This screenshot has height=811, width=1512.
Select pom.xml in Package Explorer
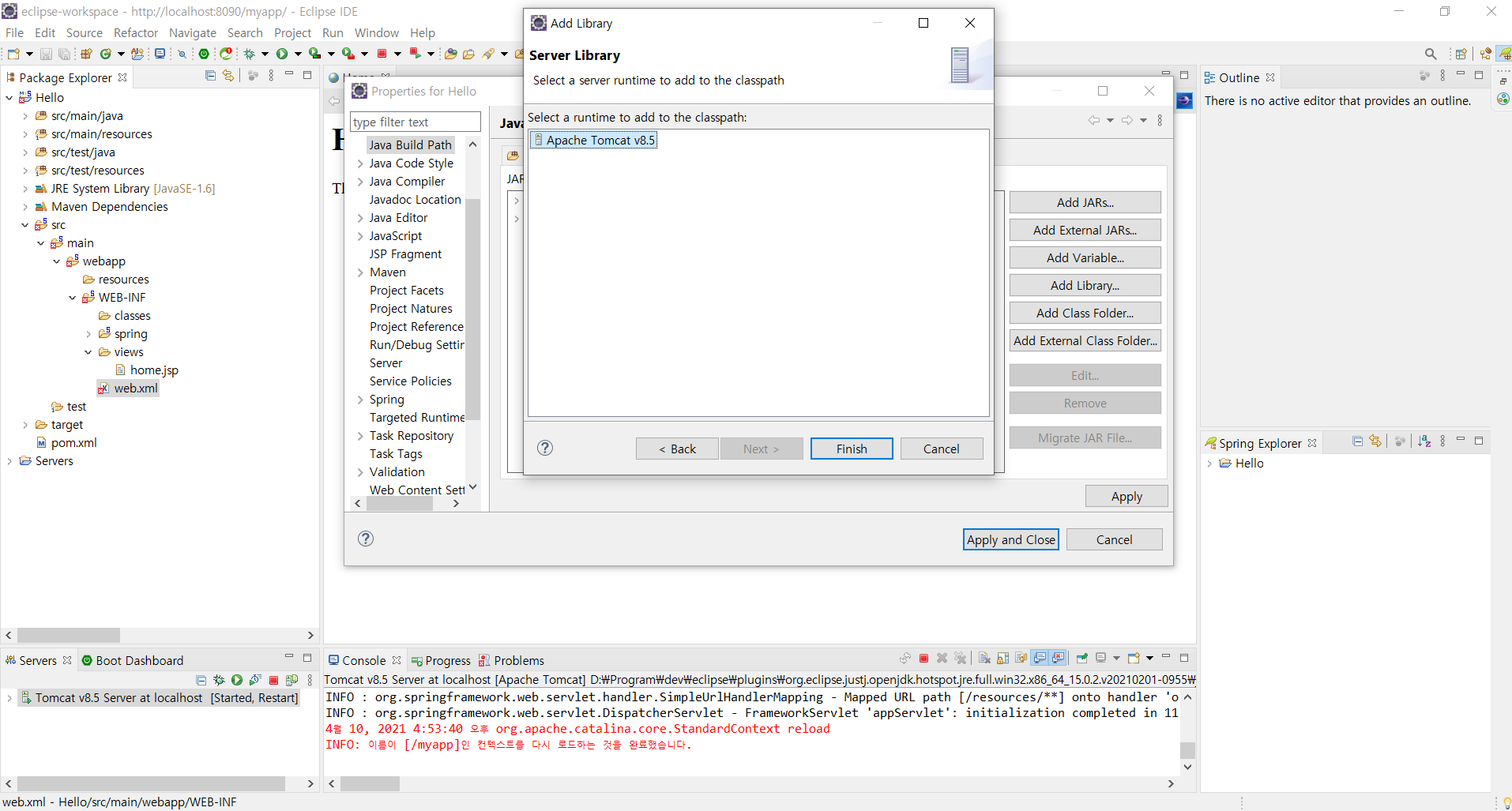[x=66, y=443]
